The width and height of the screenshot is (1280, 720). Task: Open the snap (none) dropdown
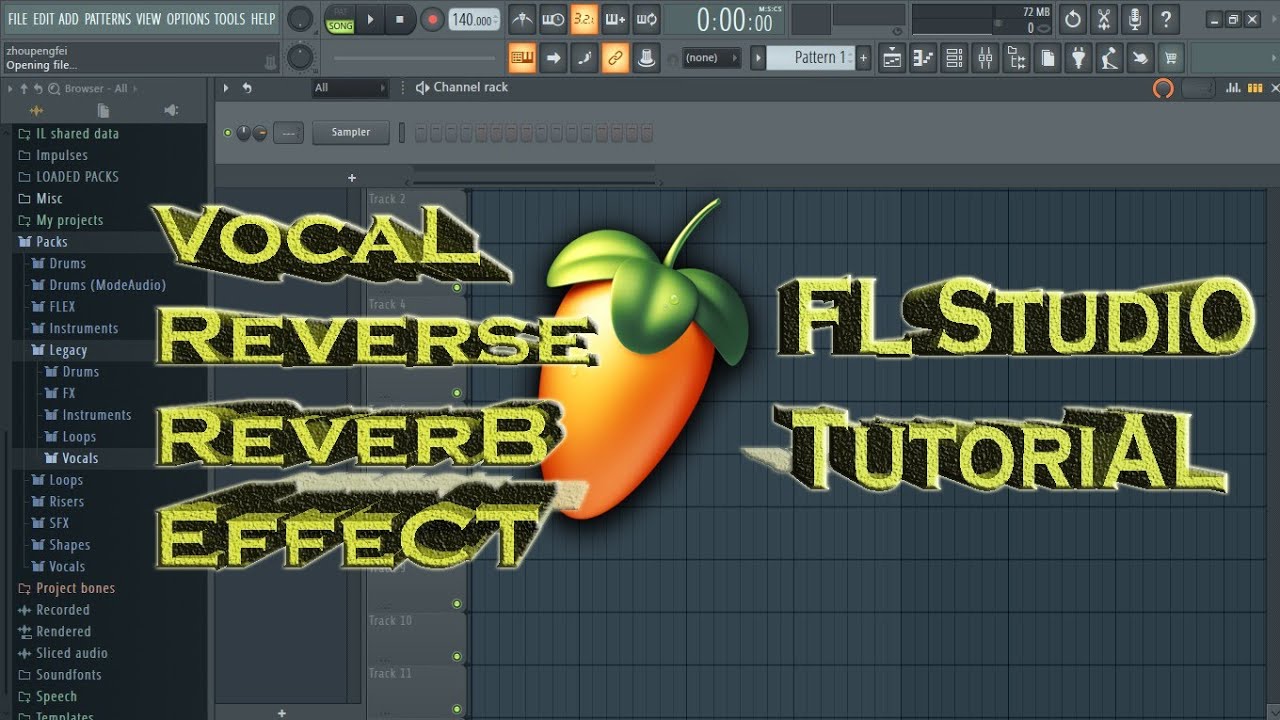711,58
